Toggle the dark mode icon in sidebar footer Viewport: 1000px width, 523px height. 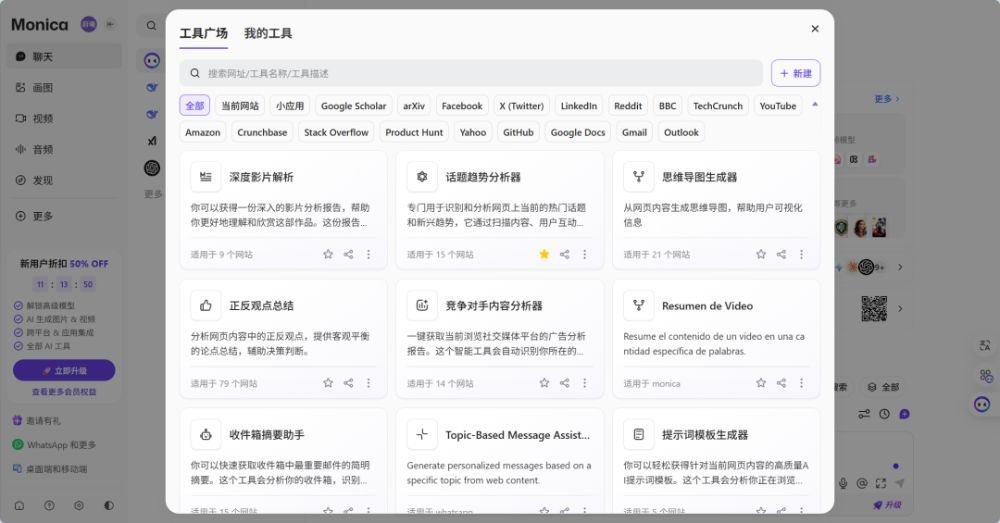(x=109, y=506)
